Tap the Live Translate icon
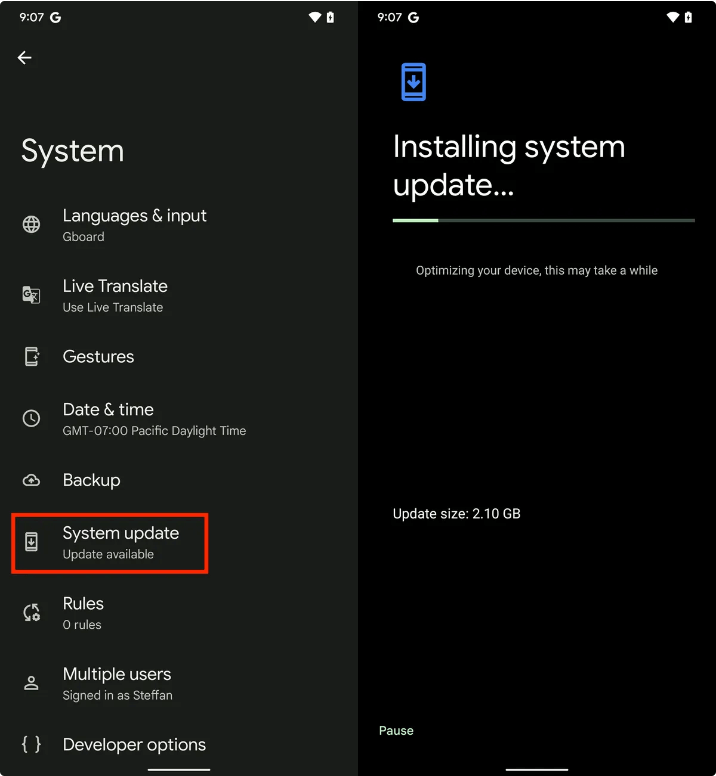Image resolution: width=716 pixels, height=776 pixels. 31,295
